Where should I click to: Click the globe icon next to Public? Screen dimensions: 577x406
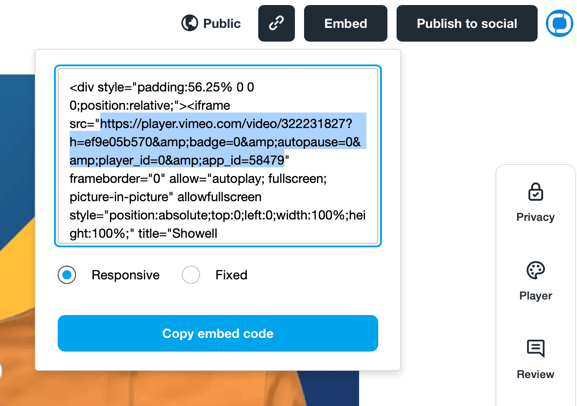190,23
